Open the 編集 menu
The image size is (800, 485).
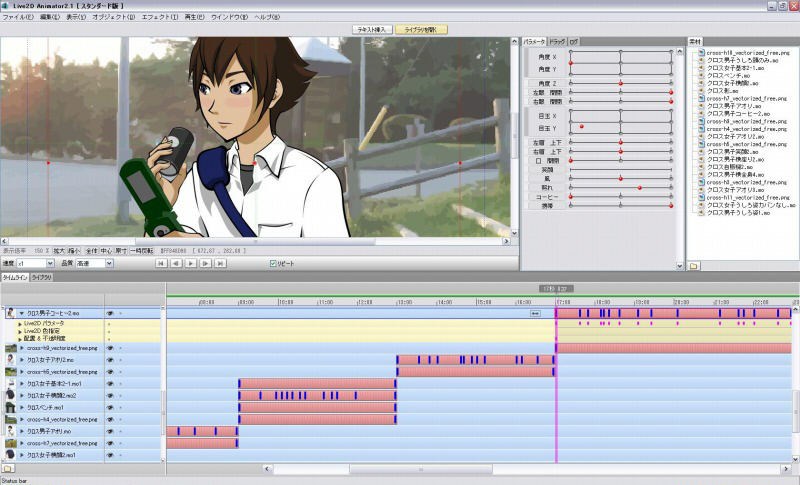(x=50, y=17)
